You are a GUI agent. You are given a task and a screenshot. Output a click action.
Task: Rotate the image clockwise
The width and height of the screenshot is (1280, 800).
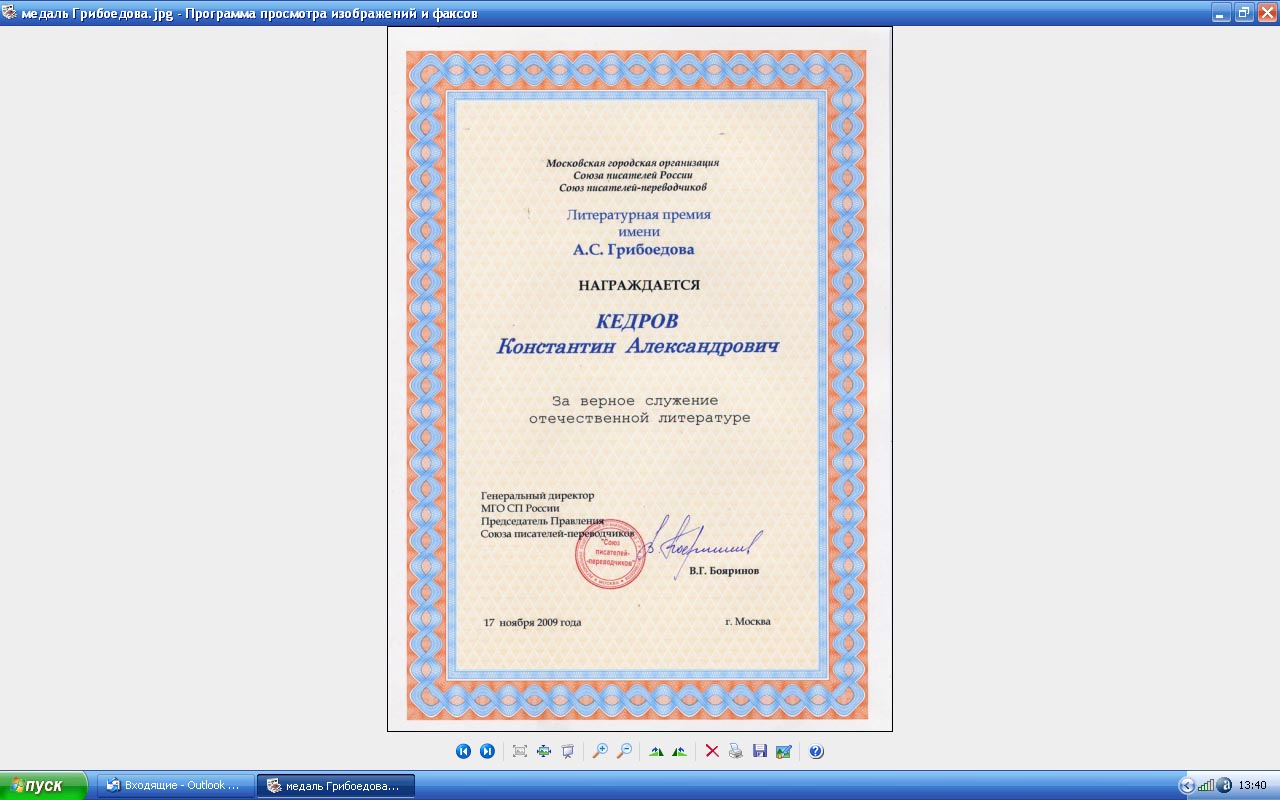(x=656, y=751)
